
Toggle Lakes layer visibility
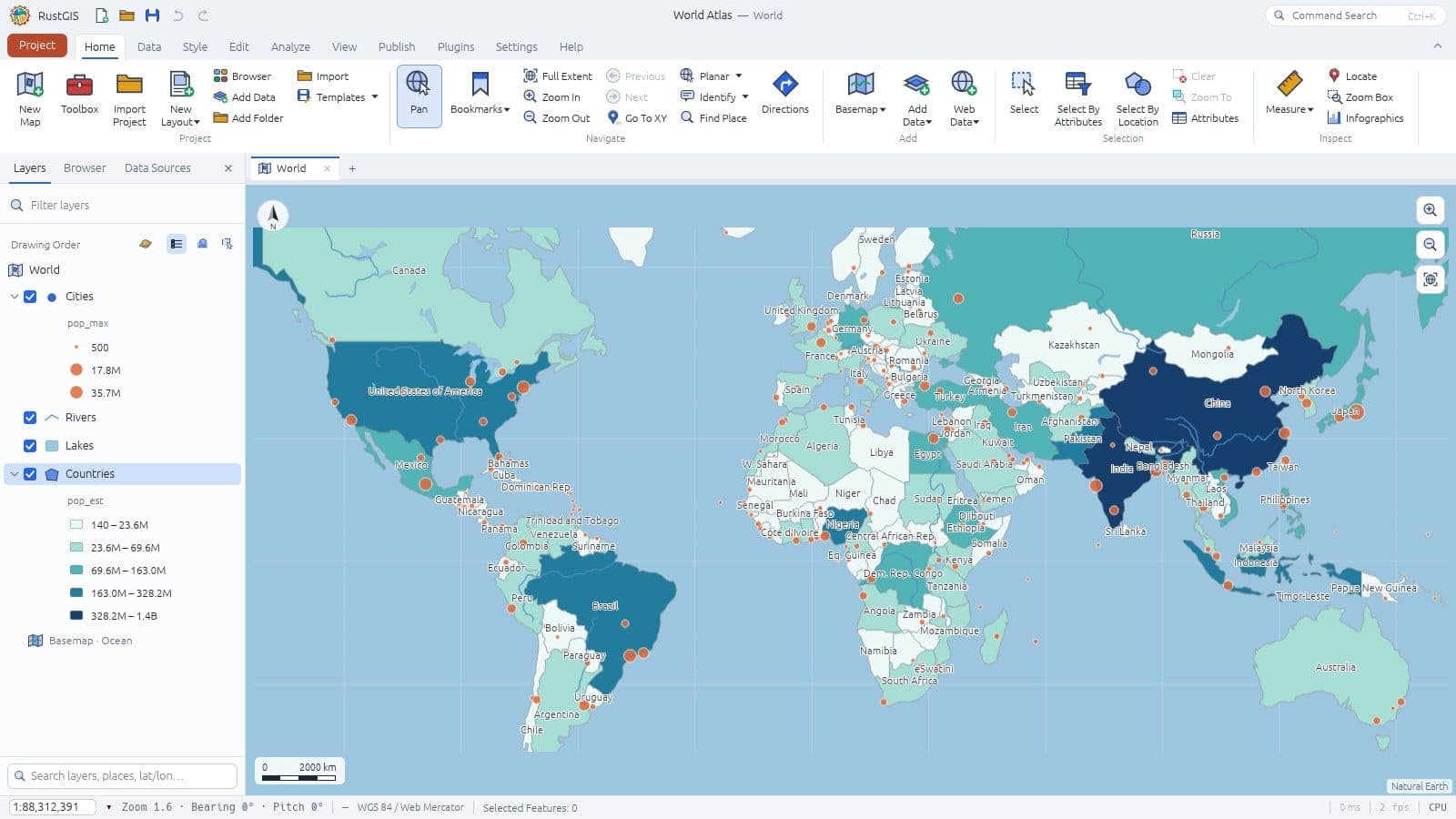click(x=30, y=446)
